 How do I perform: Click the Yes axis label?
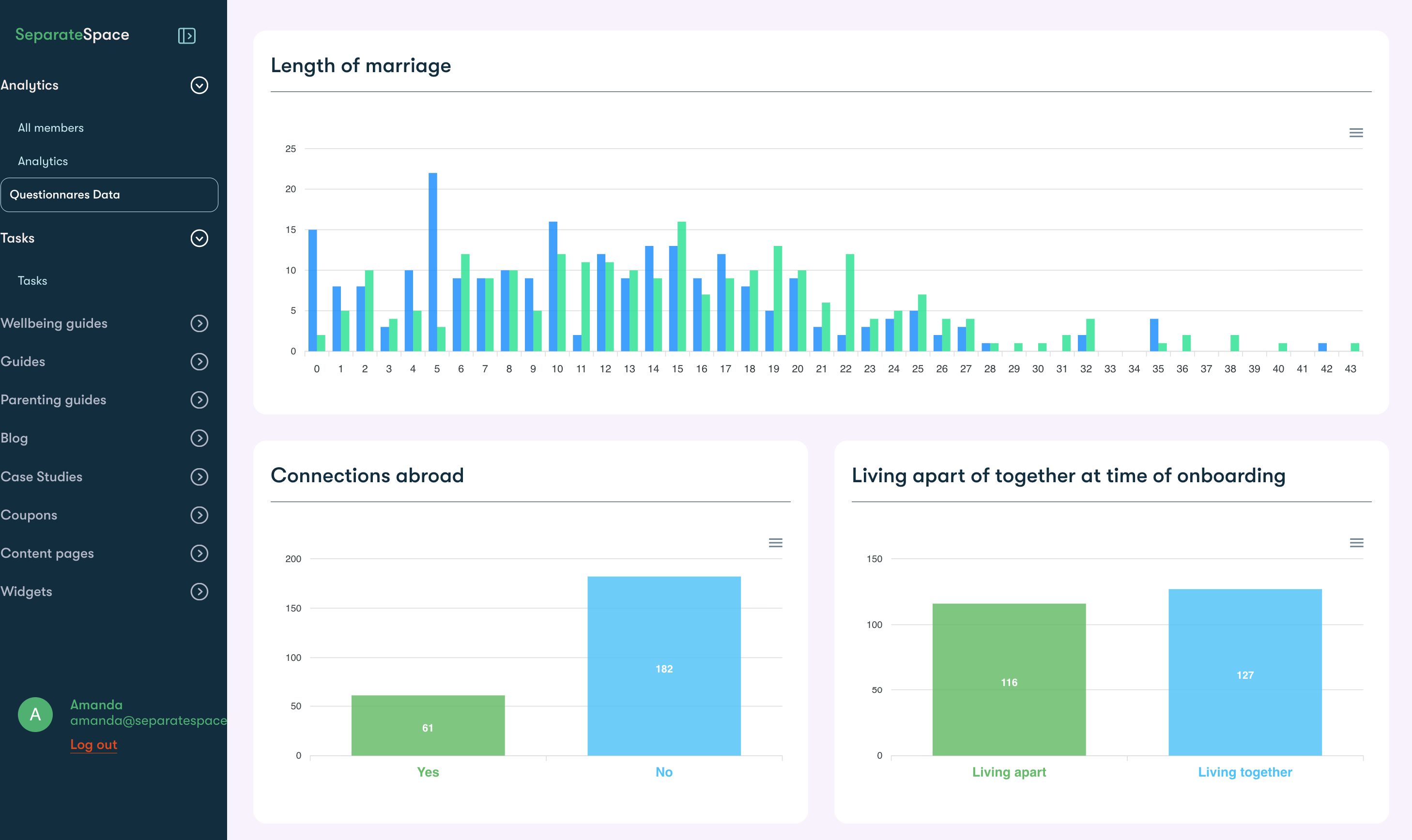[x=428, y=773]
